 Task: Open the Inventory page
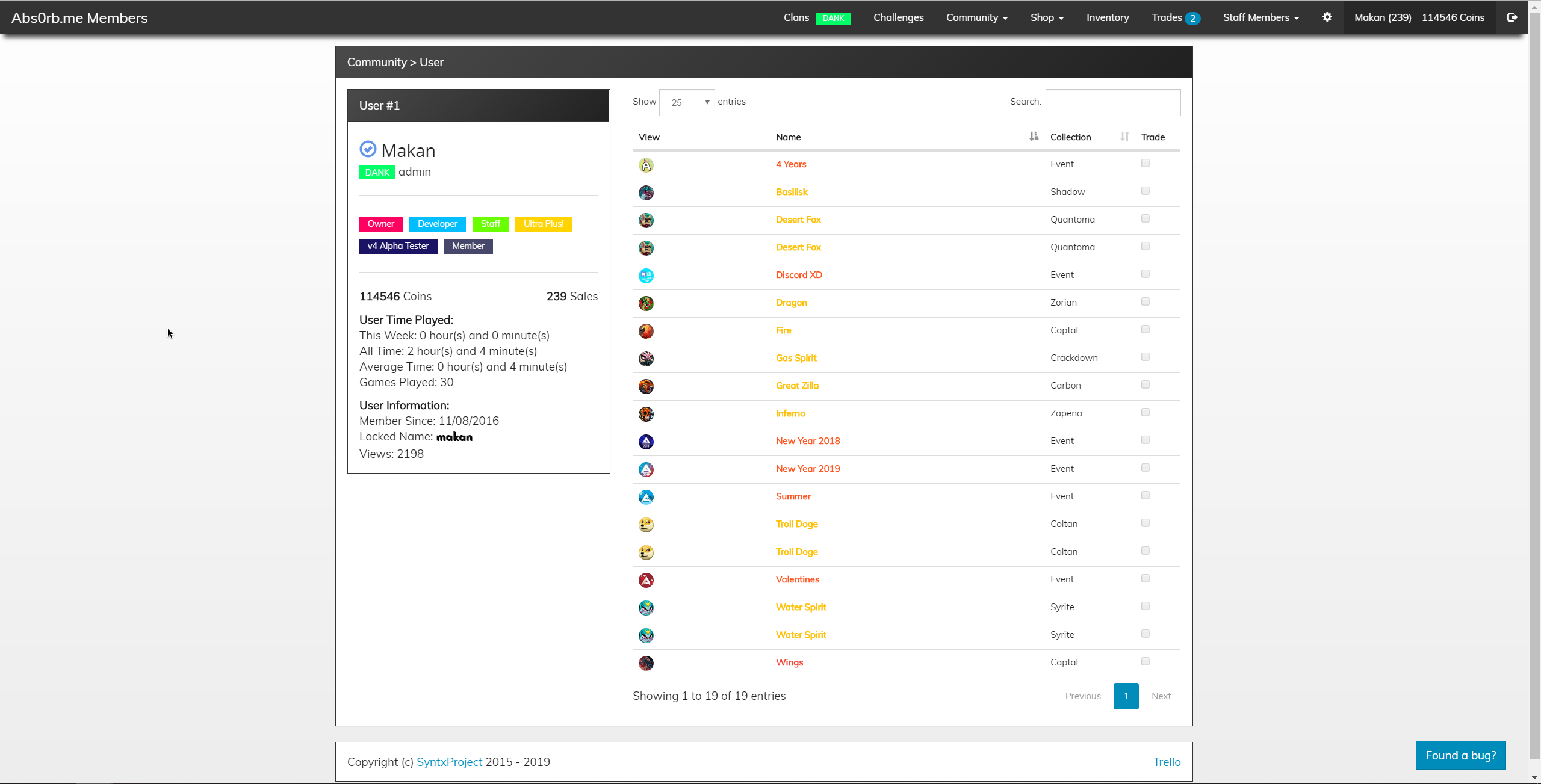pos(1108,17)
